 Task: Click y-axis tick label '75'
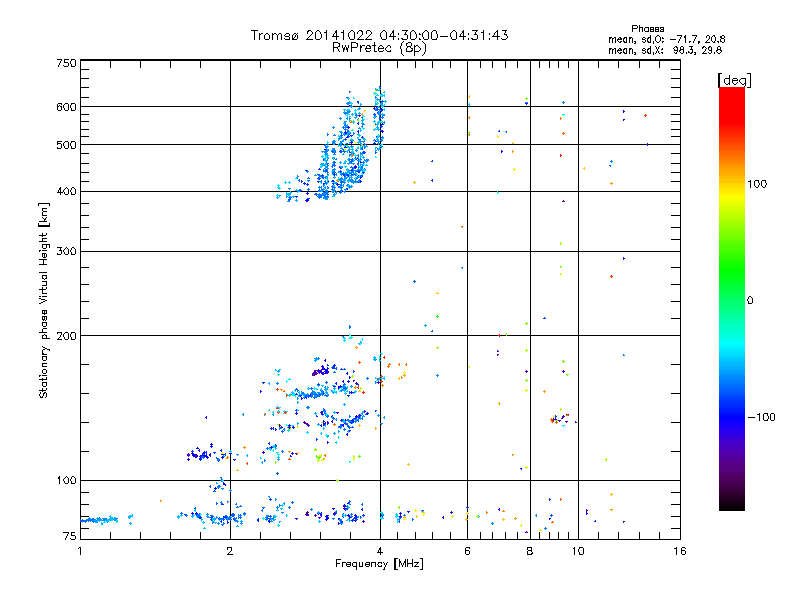70,536
